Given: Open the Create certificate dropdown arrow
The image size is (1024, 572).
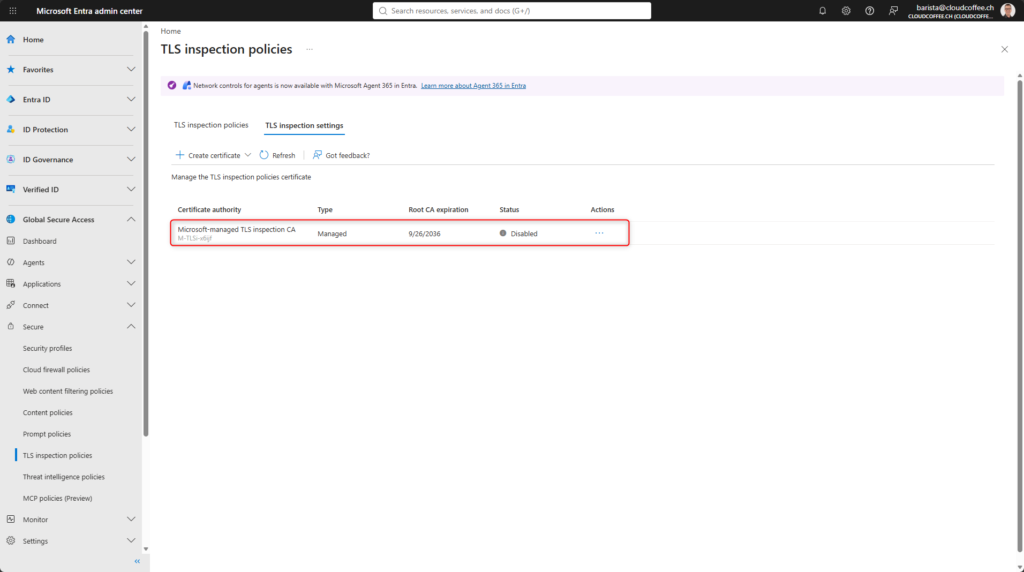Looking at the screenshot, I should (x=248, y=155).
